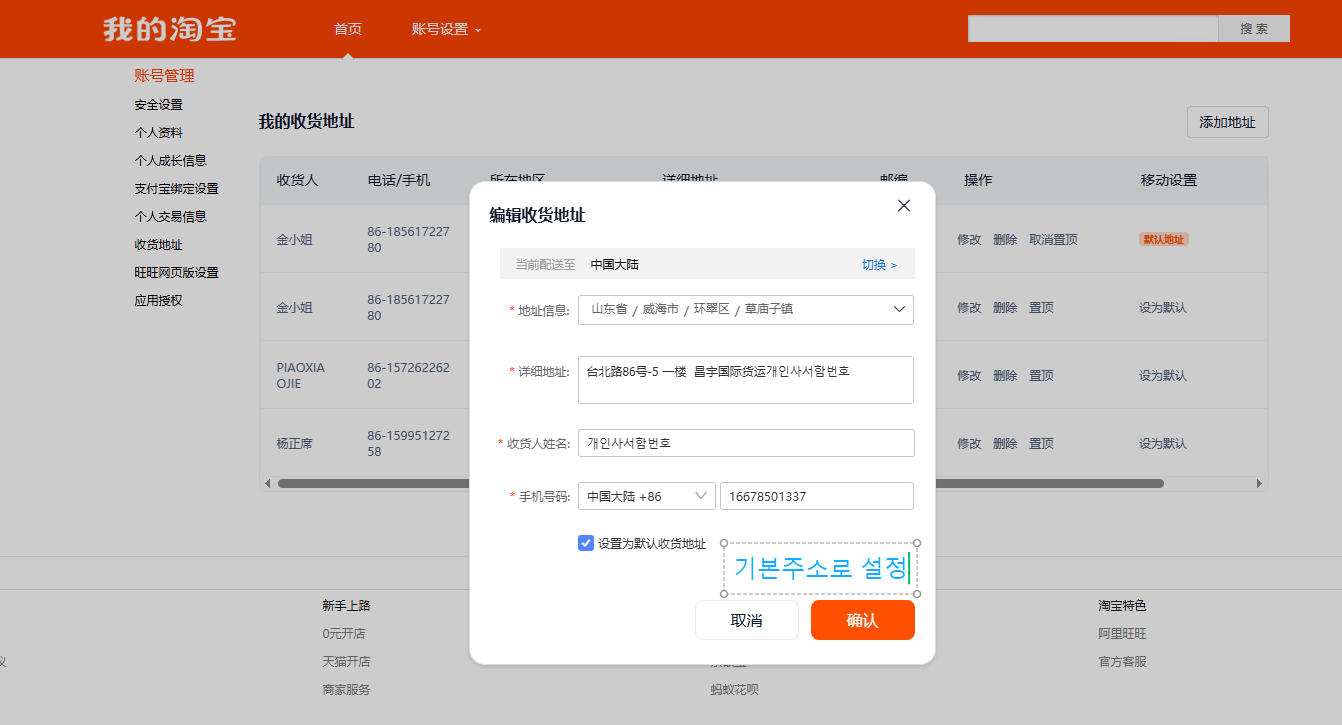The image size is (1342, 725).
Task: Open the 账号设置 dropdown menu
Action: pyautogui.click(x=446, y=29)
